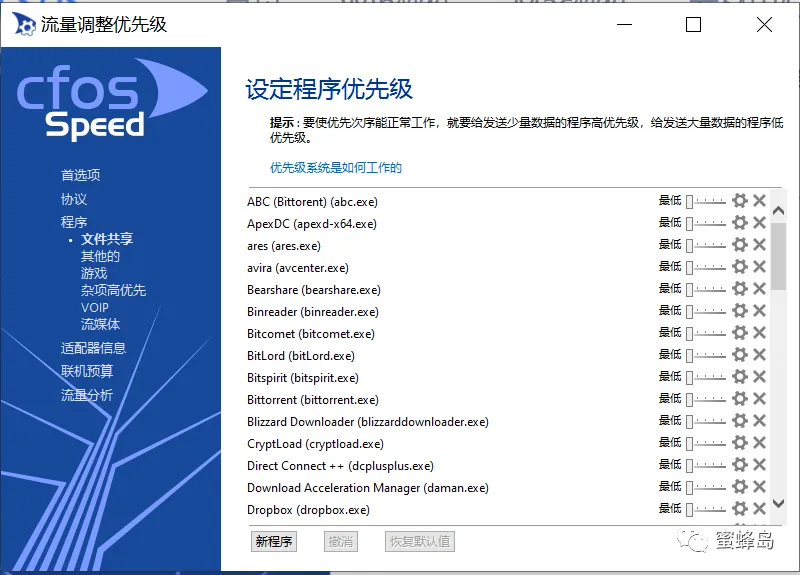Delete avira (avcenter.exe) entry
This screenshot has width=800, height=575.
coord(759,266)
